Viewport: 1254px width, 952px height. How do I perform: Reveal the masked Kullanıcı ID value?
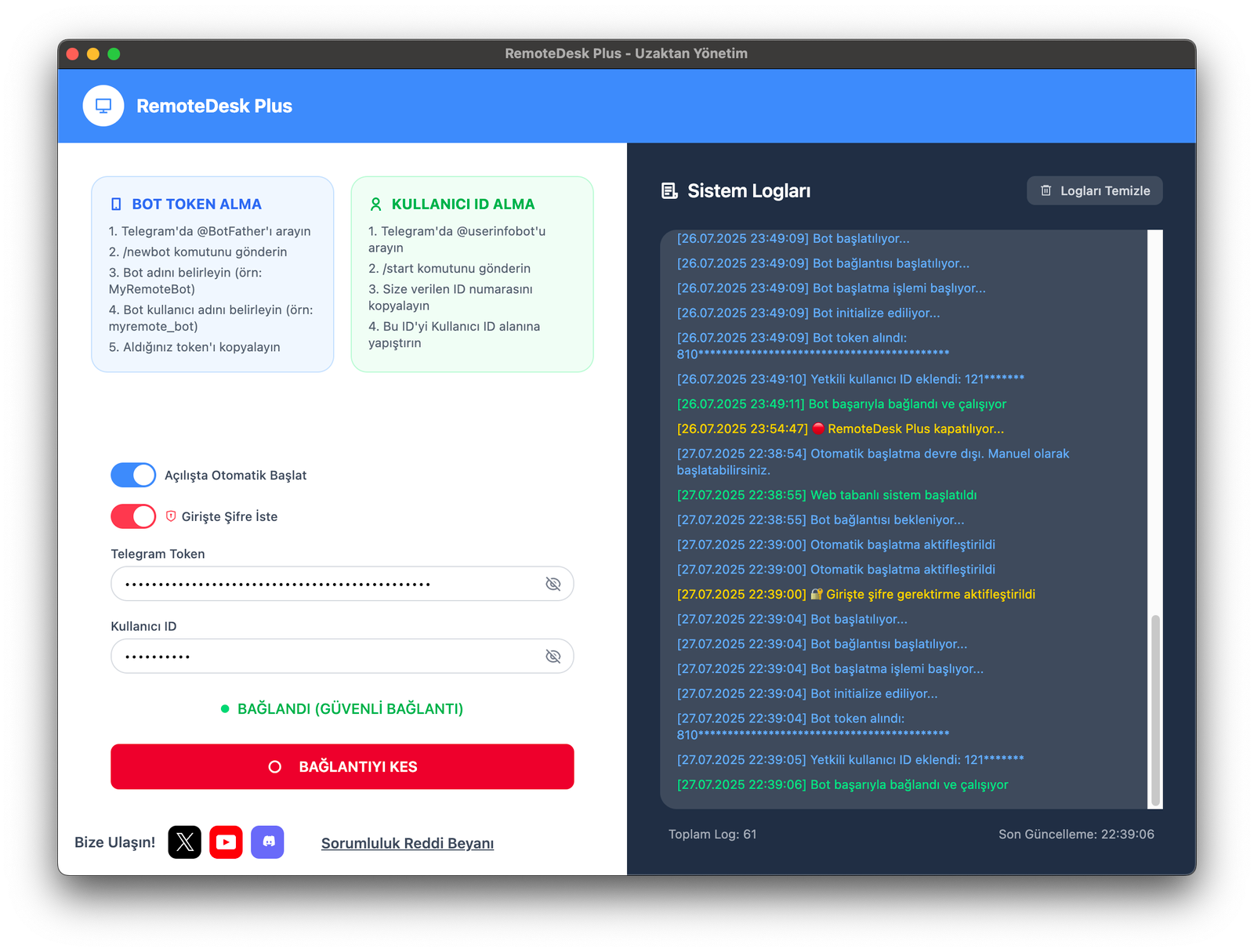click(553, 657)
